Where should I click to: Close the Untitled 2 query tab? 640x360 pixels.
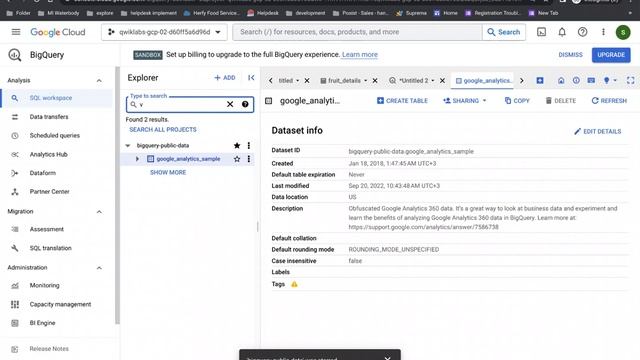(x=442, y=81)
